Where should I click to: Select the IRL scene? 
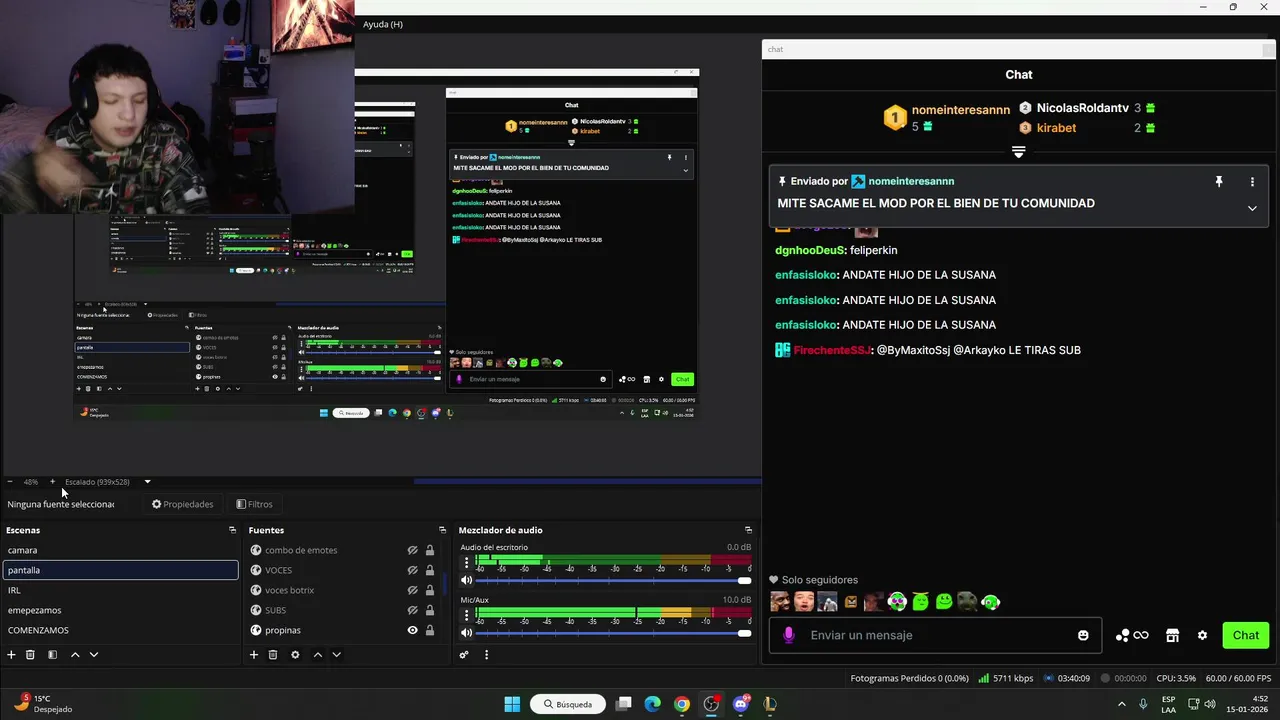point(120,590)
